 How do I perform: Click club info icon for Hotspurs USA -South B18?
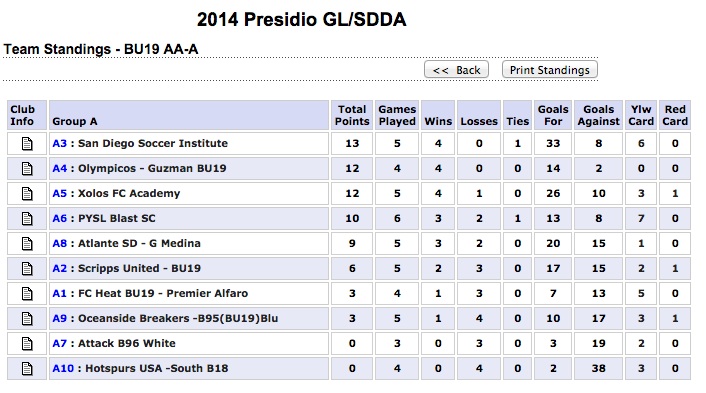(27, 369)
